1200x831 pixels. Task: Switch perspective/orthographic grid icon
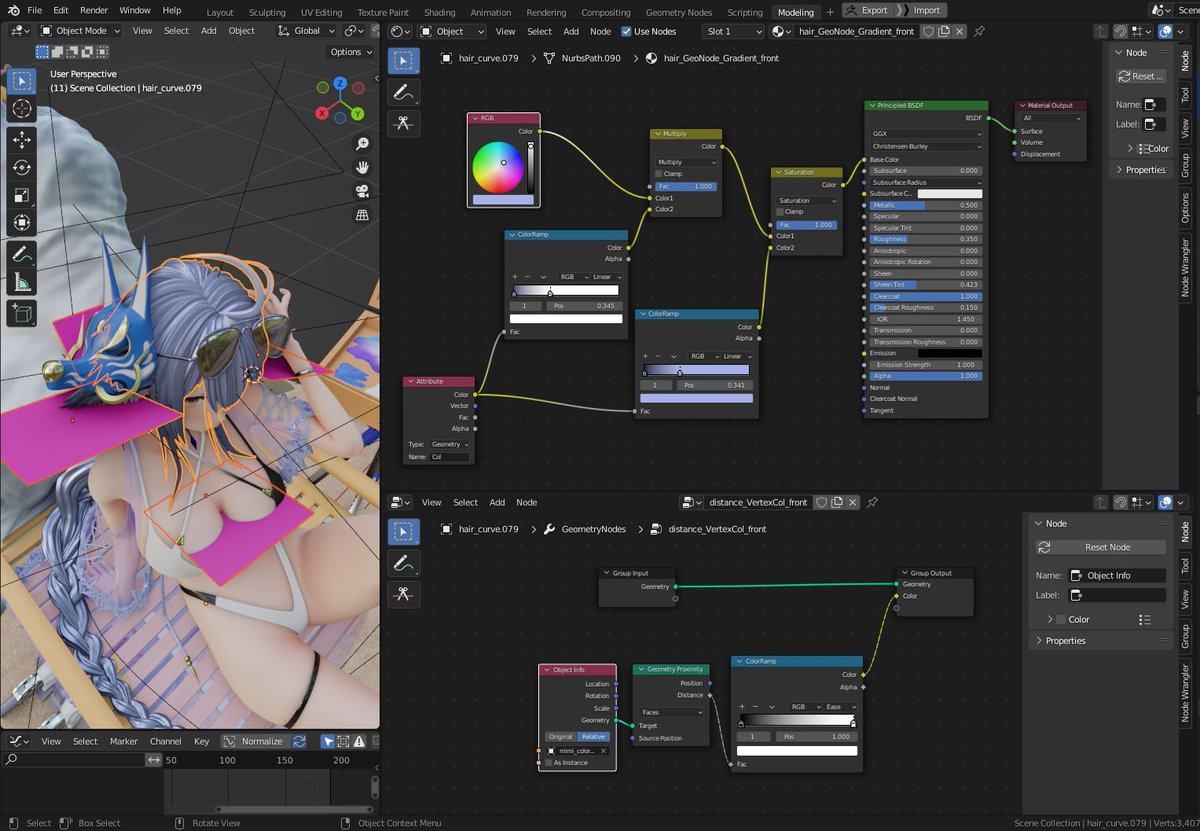click(362, 214)
